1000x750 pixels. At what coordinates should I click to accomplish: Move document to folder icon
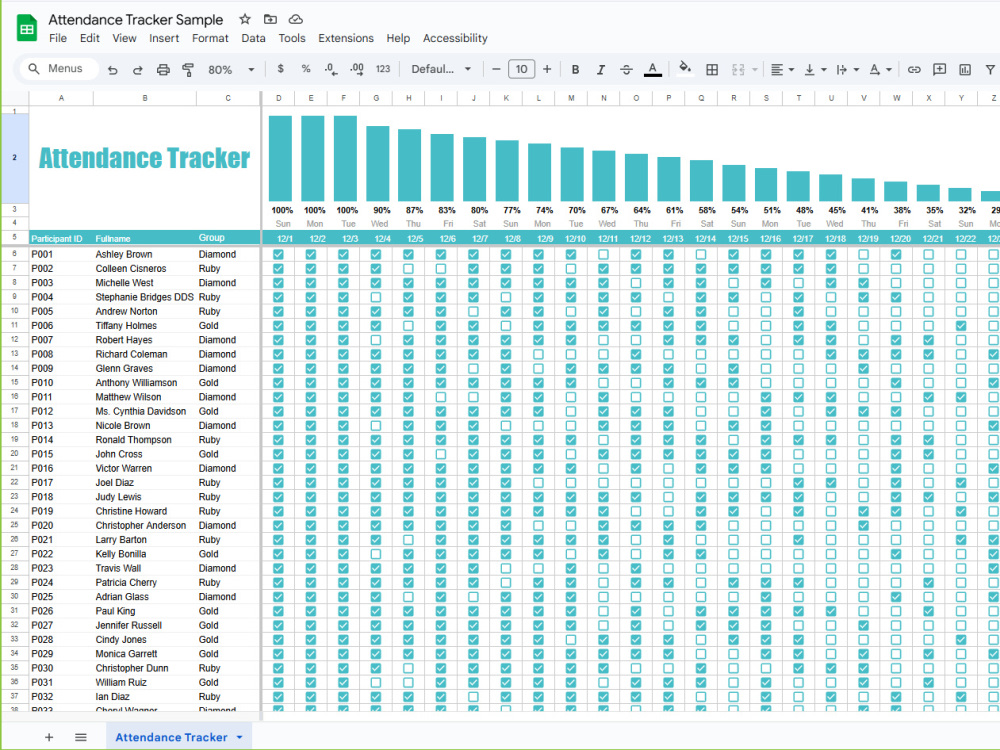pyautogui.click(x=270, y=19)
